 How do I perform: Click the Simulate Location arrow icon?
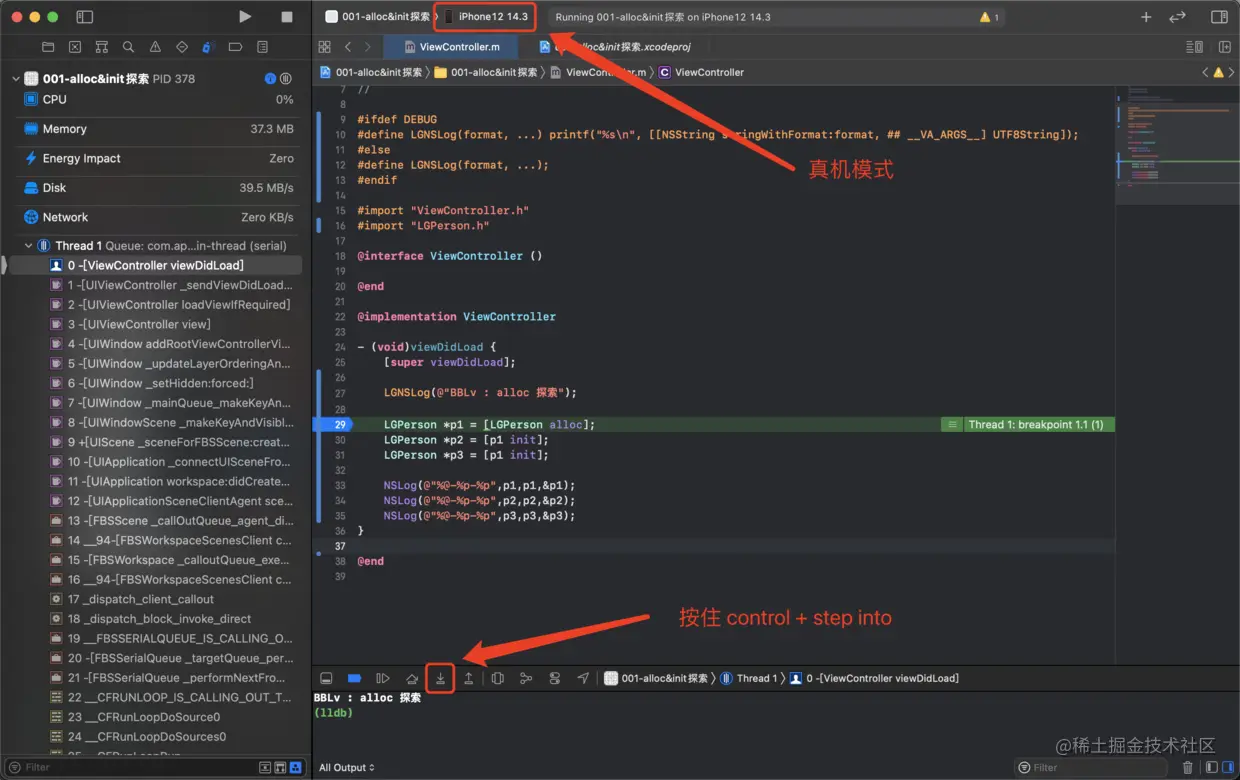583,678
